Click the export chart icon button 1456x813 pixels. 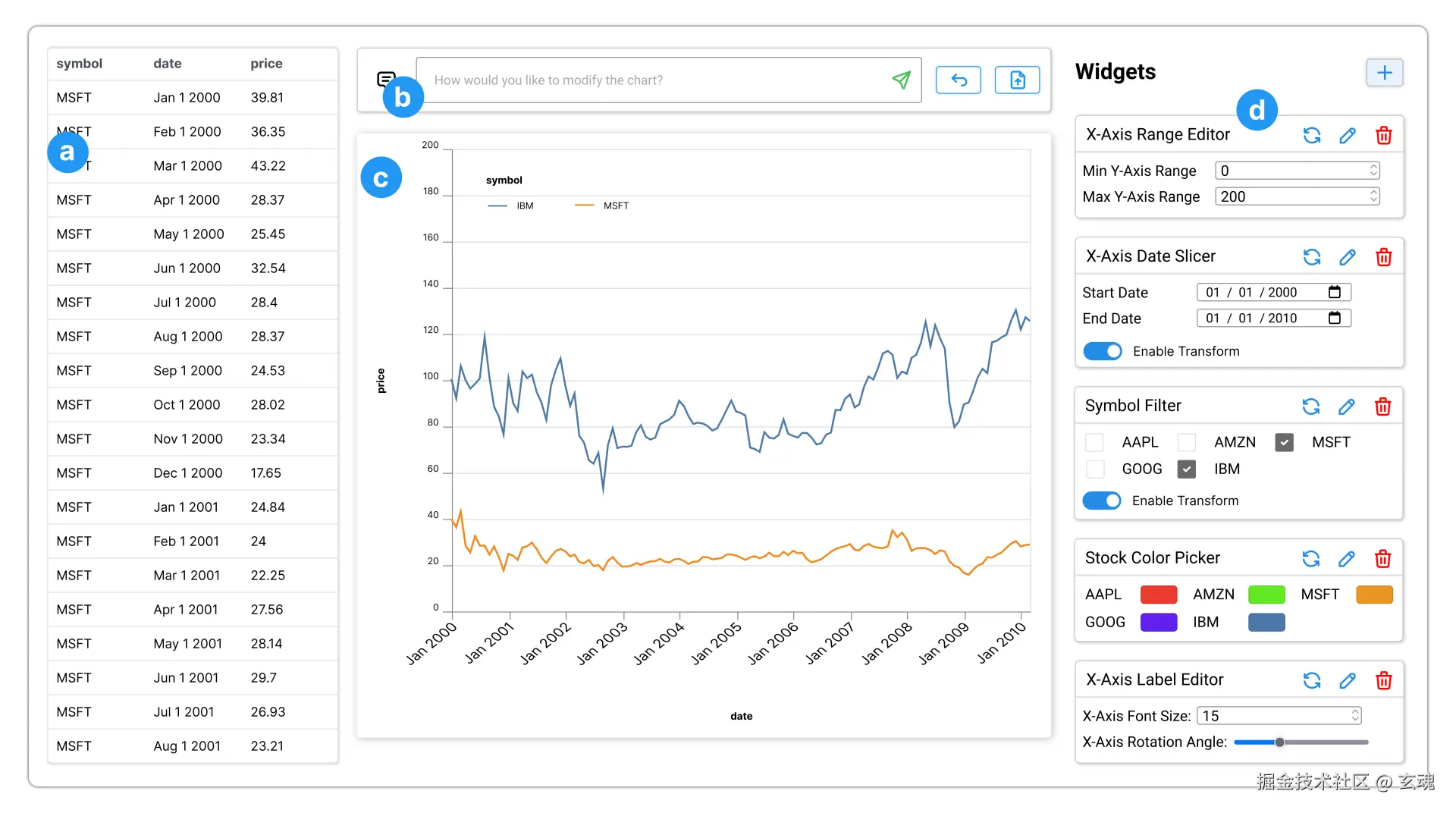(1017, 80)
